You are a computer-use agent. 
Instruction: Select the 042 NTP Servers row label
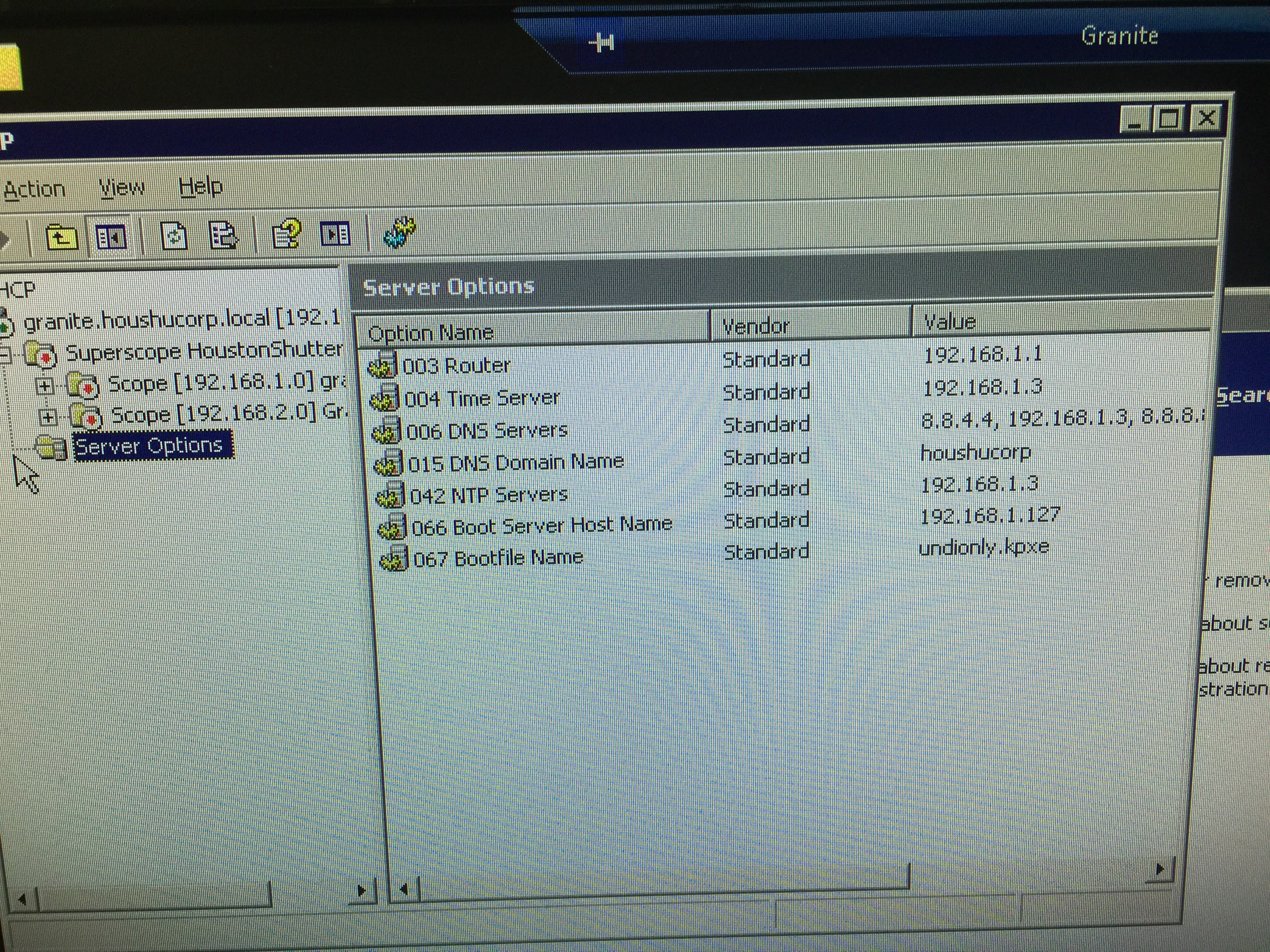coord(489,495)
